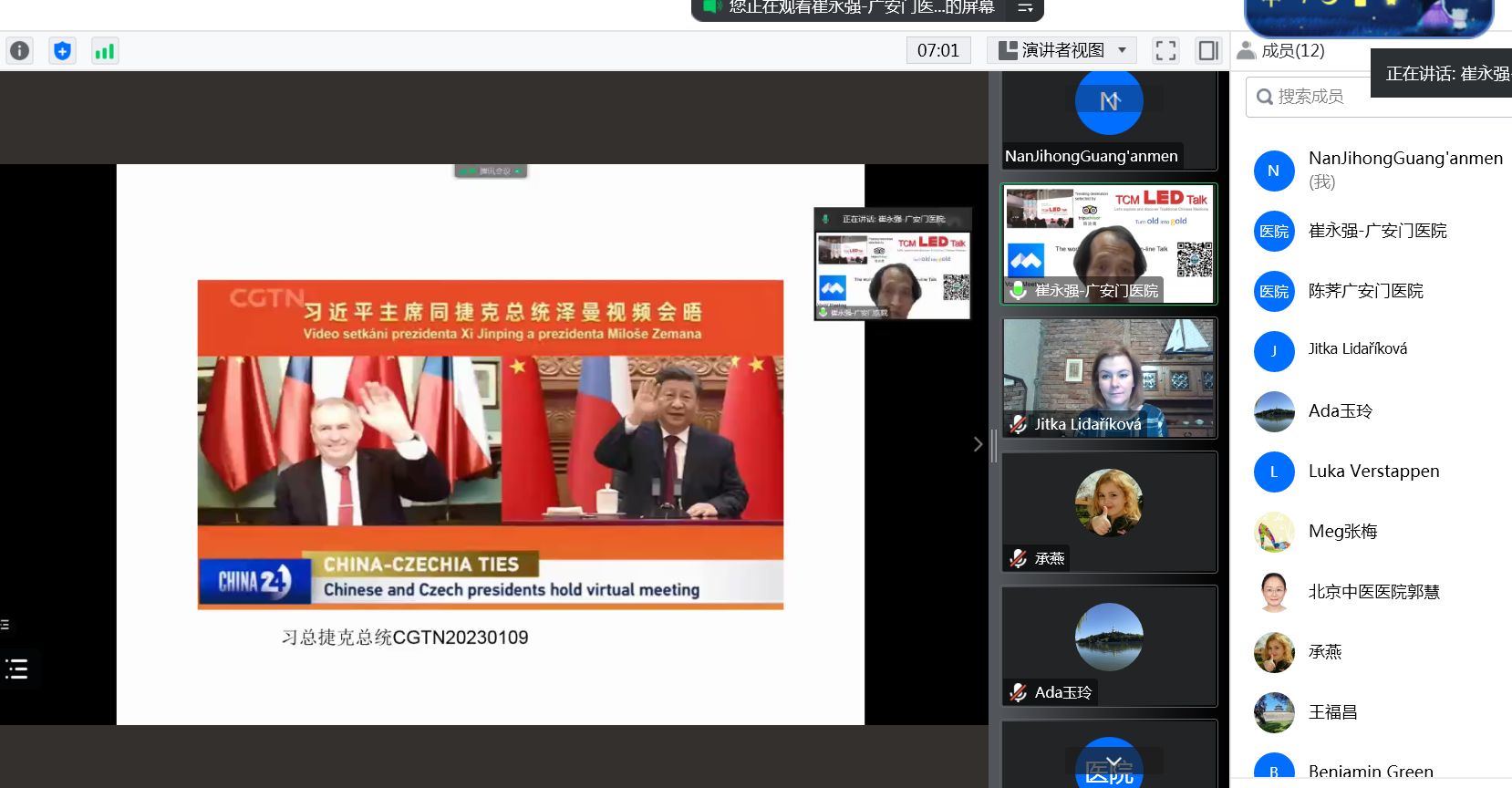The image size is (1512, 788).
Task: Click 北京中医医院郭慧 avatar photo
Action: pyautogui.click(x=1274, y=592)
